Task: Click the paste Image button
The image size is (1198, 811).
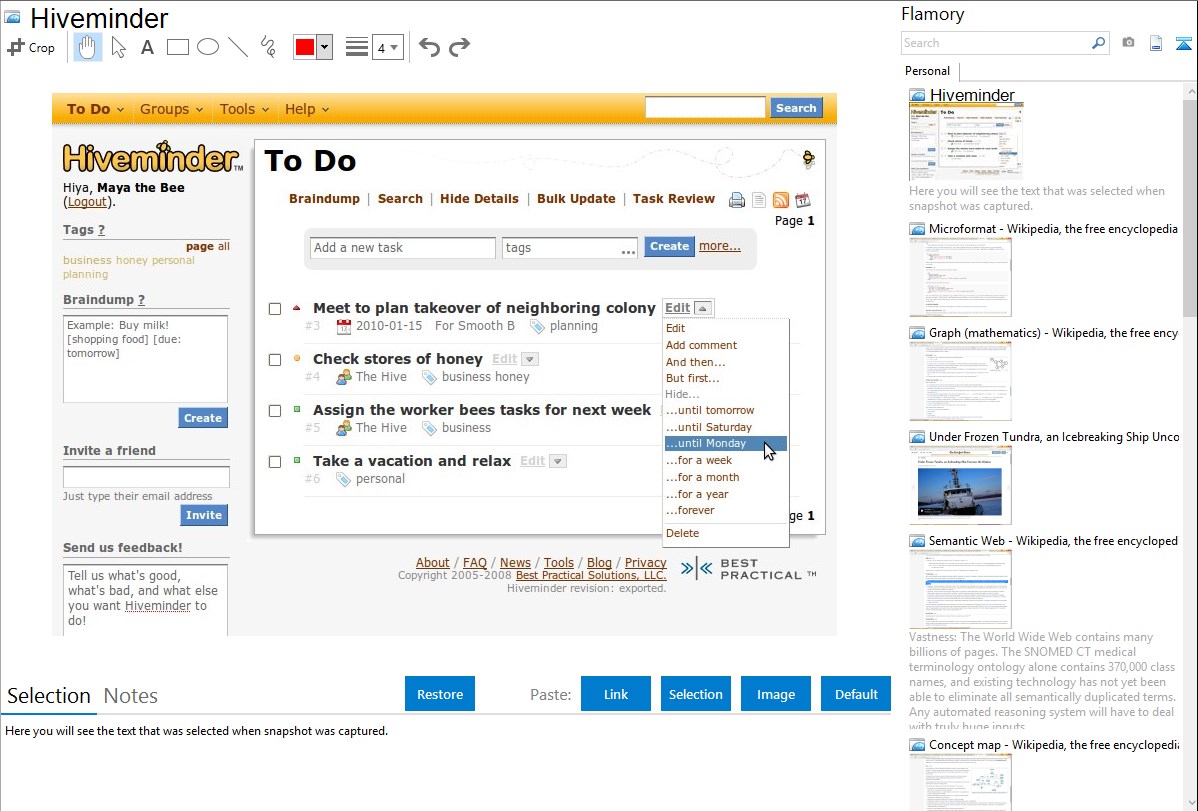Action: [776, 694]
